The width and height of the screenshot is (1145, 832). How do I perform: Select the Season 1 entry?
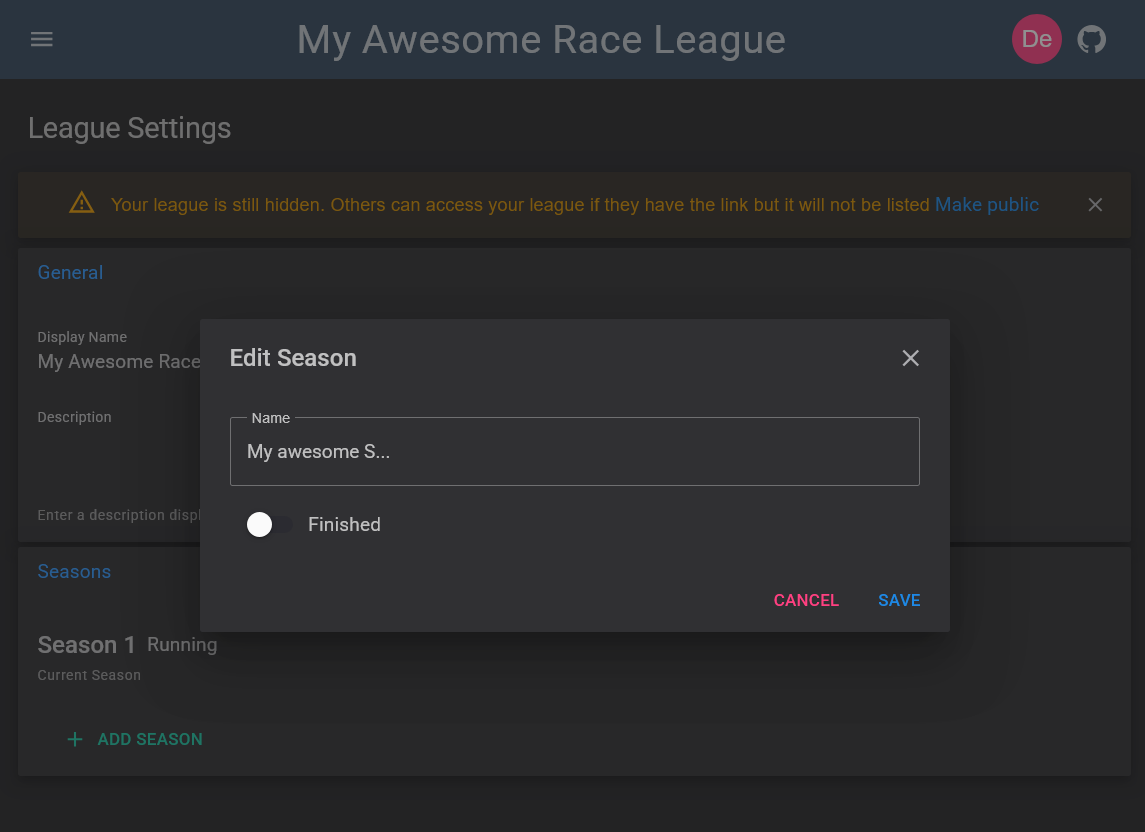pyautogui.click(x=86, y=645)
